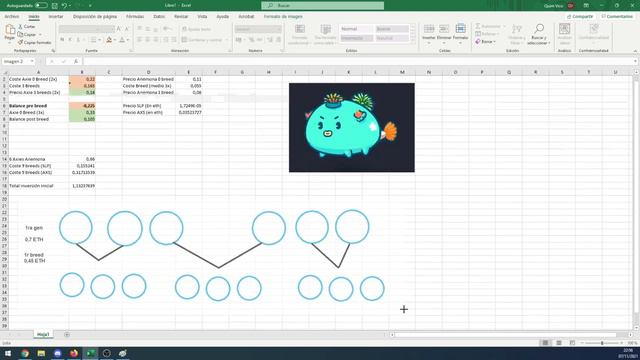The width and height of the screenshot is (640, 360).
Task: Click the Comentarios button
Action: (x=617, y=17)
